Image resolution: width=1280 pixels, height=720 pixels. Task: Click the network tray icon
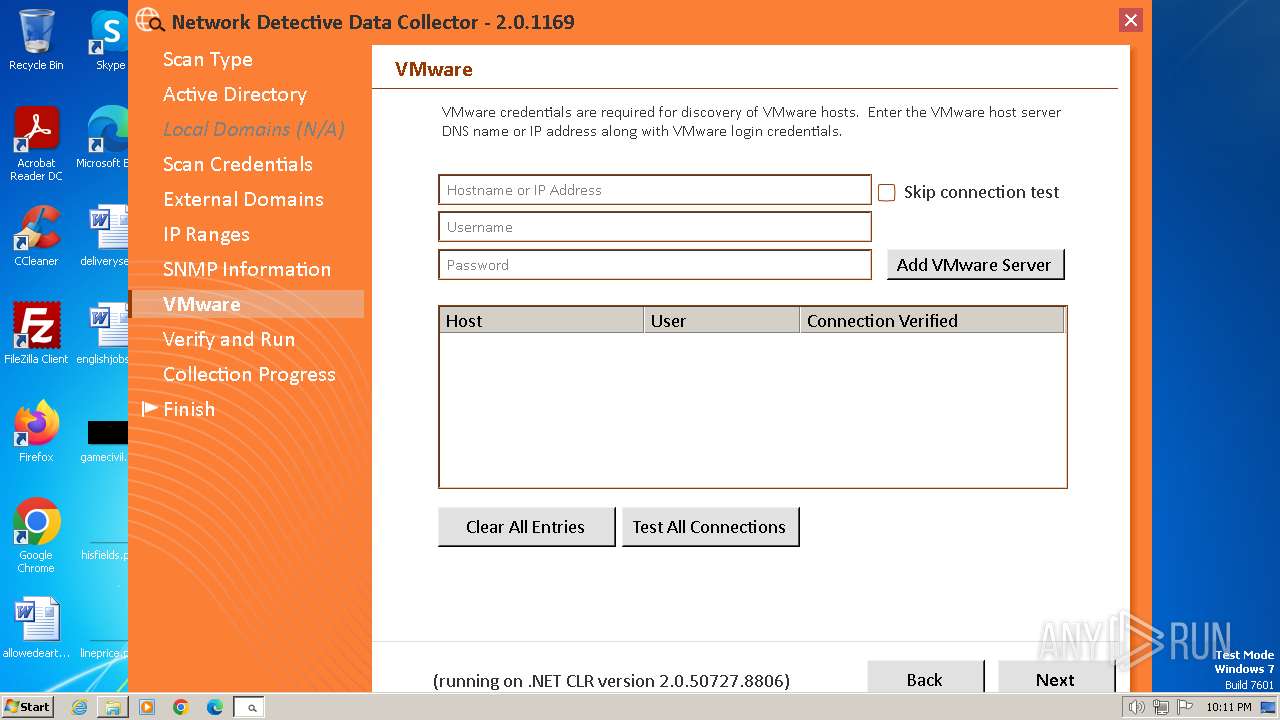click(1159, 707)
